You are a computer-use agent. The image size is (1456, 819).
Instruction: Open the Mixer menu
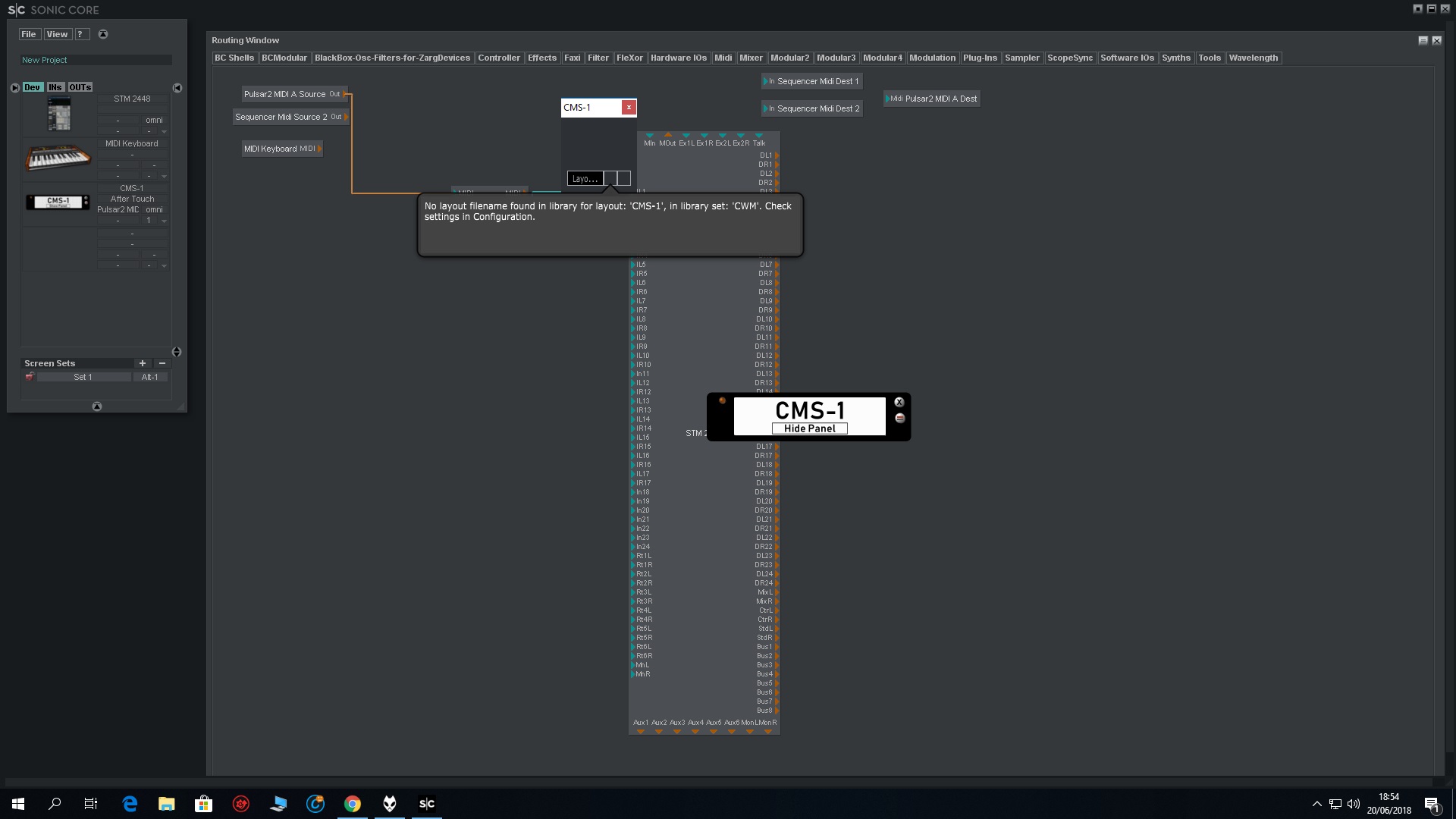751,58
